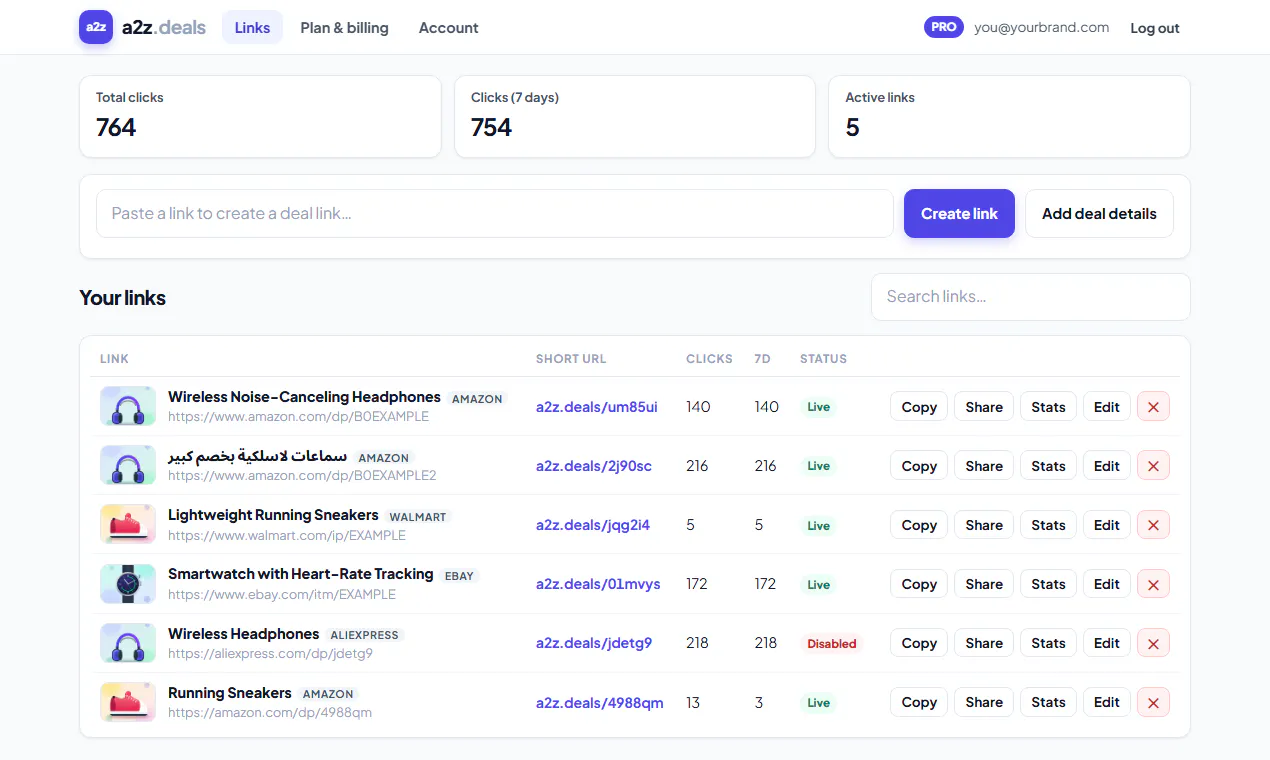
Task: Delete the Smartwatch with Heart-Rate Tracking link
Action: [1153, 584]
